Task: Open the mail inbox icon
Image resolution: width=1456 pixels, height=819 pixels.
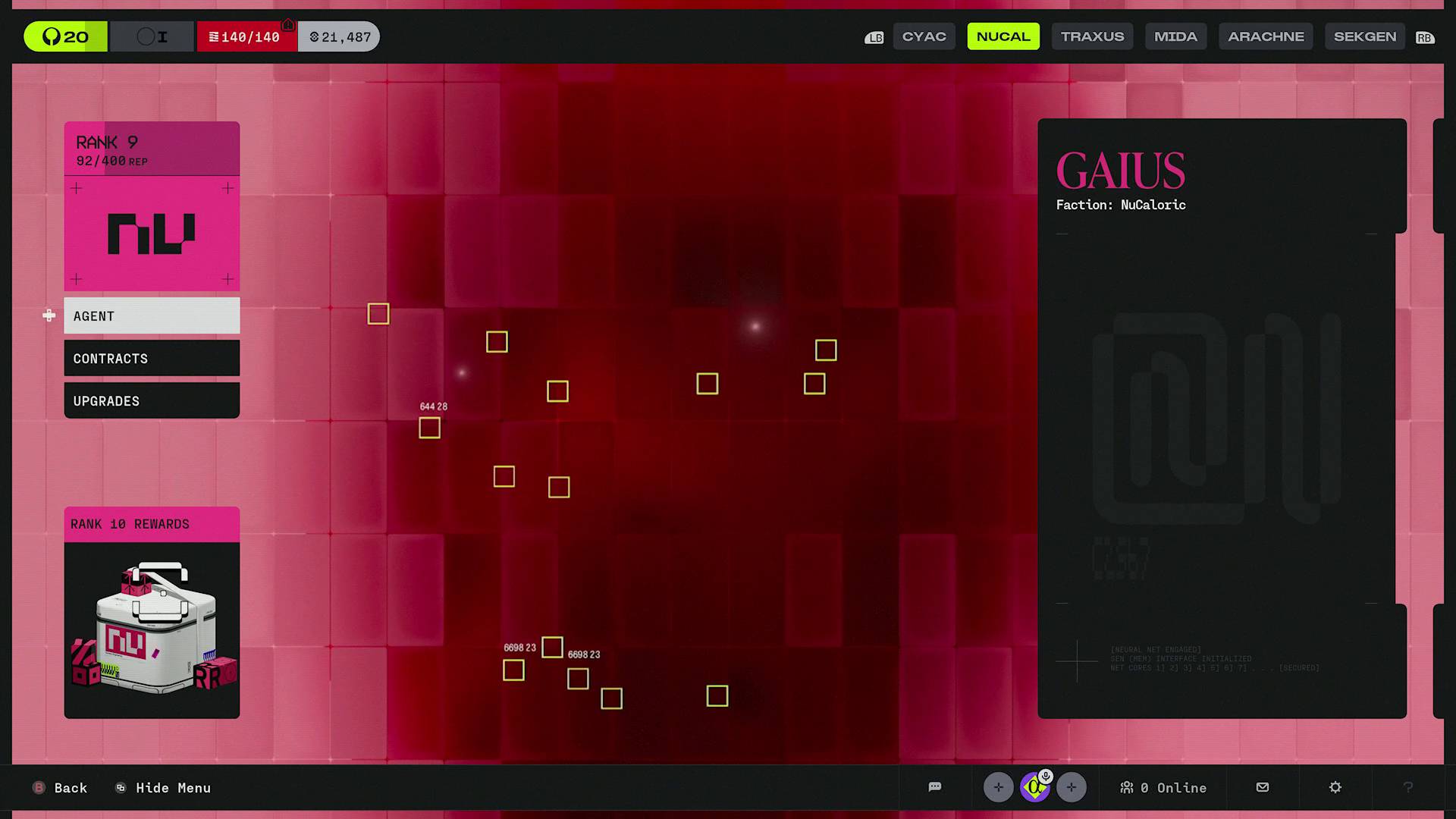Action: 1263,787
